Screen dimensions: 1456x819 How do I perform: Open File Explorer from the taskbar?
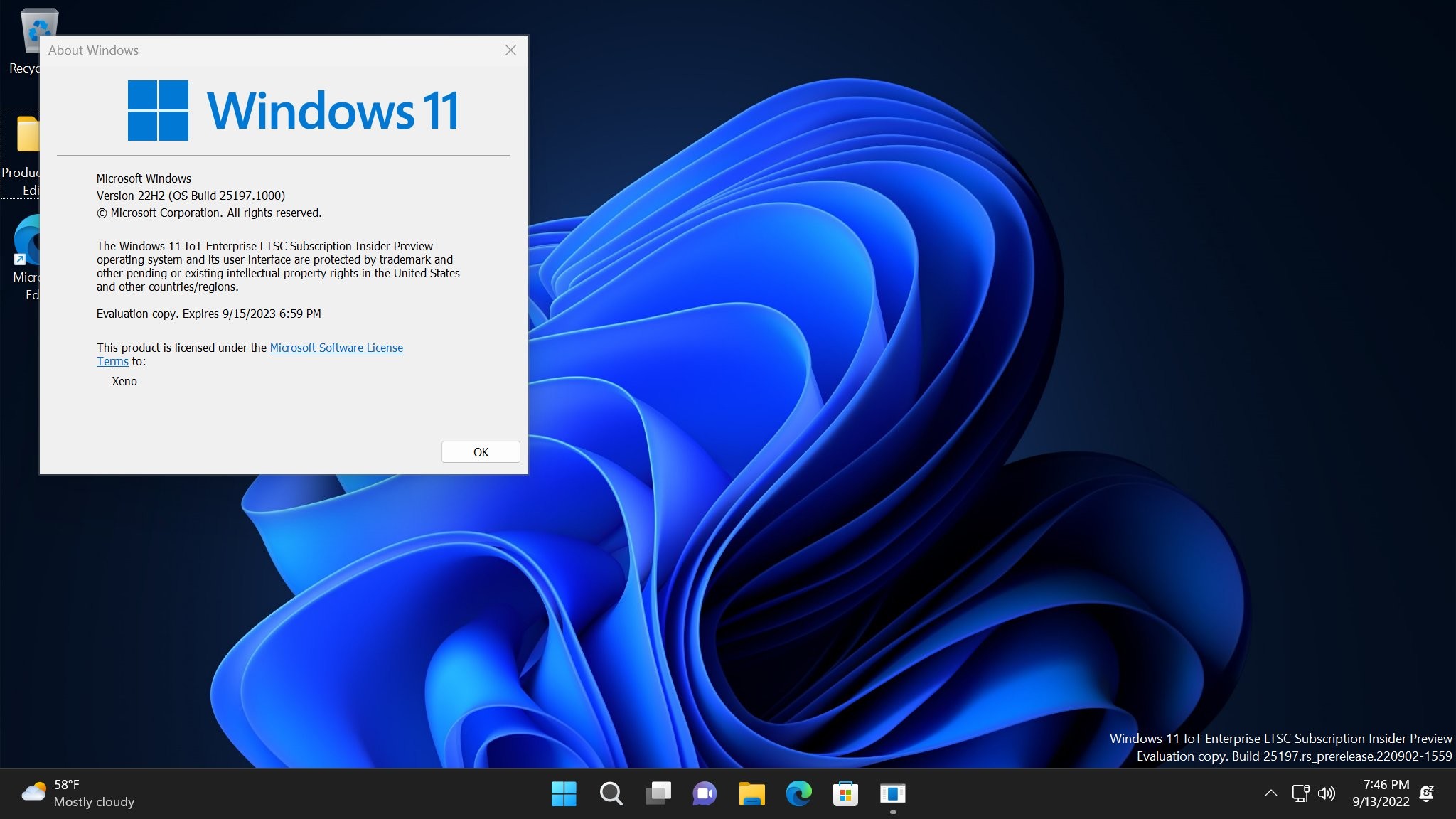pos(752,793)
